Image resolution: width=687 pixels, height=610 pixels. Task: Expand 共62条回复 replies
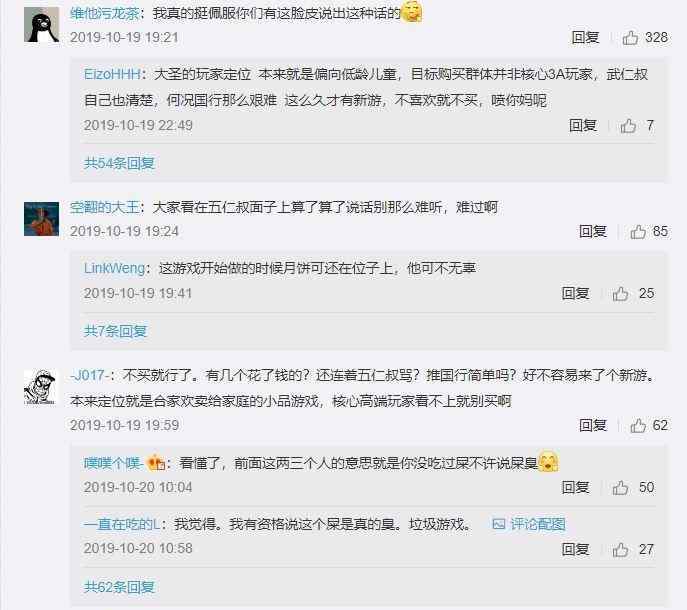coord(119,587)
